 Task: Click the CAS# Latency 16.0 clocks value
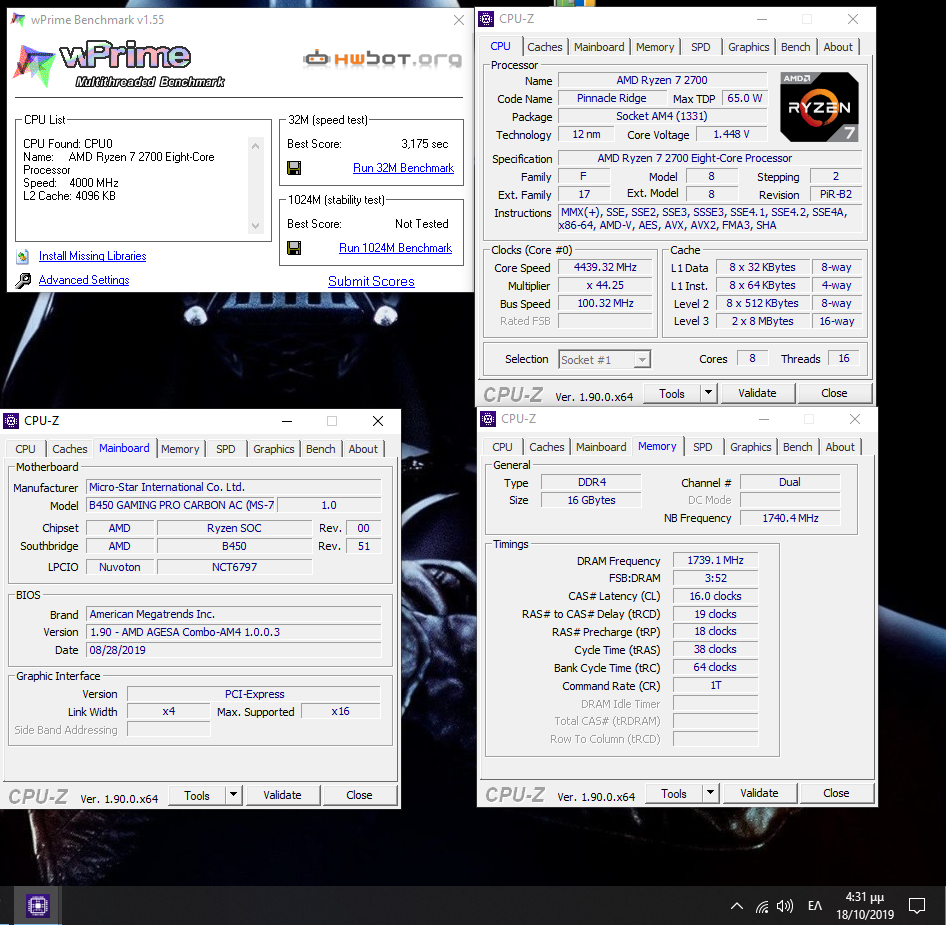coord(715,596)
